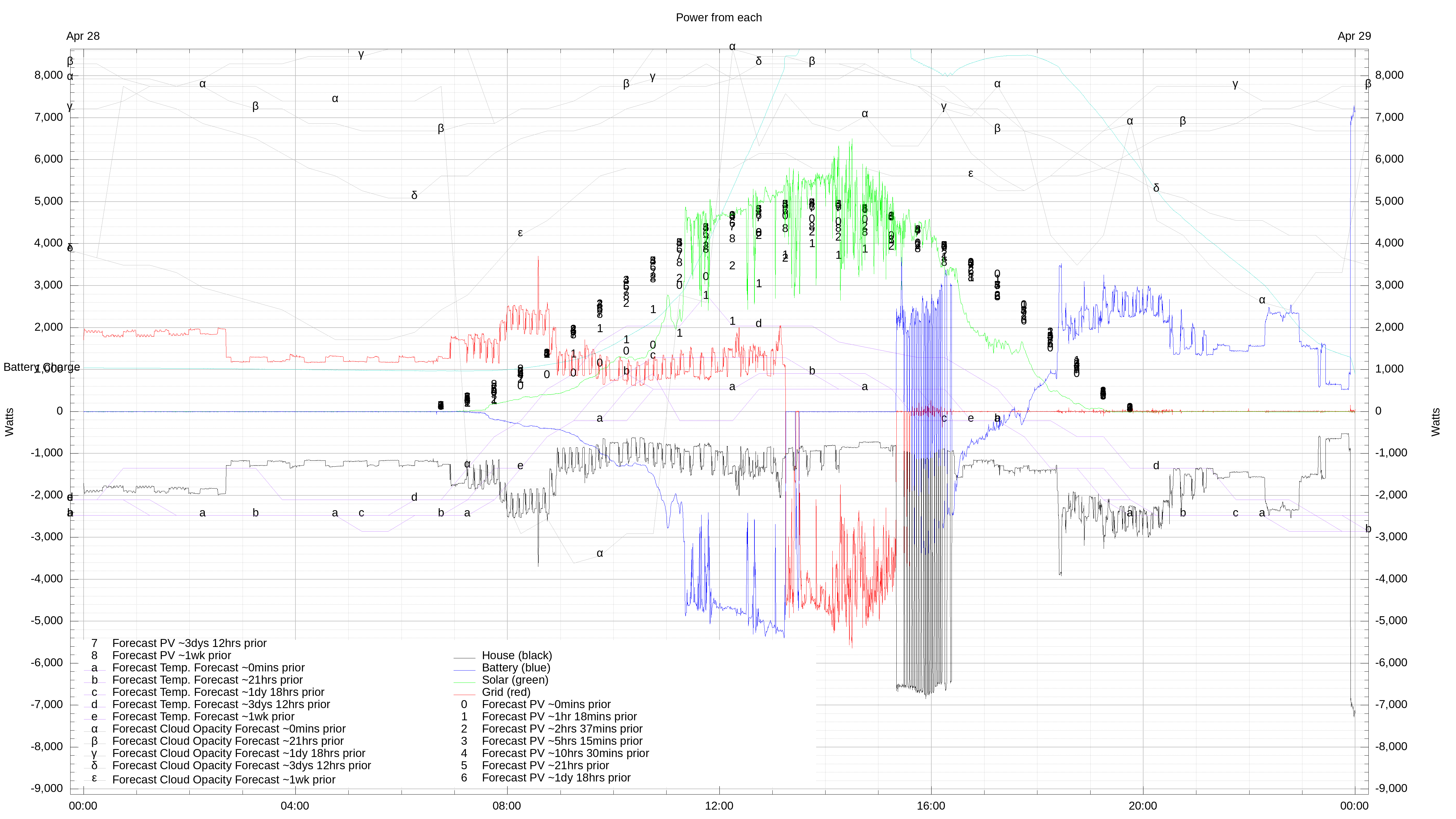Click the '5,000' tick on right Watts axis
The width and height of the screenshot is (1456, 819).
pyautogui.click(x=1389, y=201)
